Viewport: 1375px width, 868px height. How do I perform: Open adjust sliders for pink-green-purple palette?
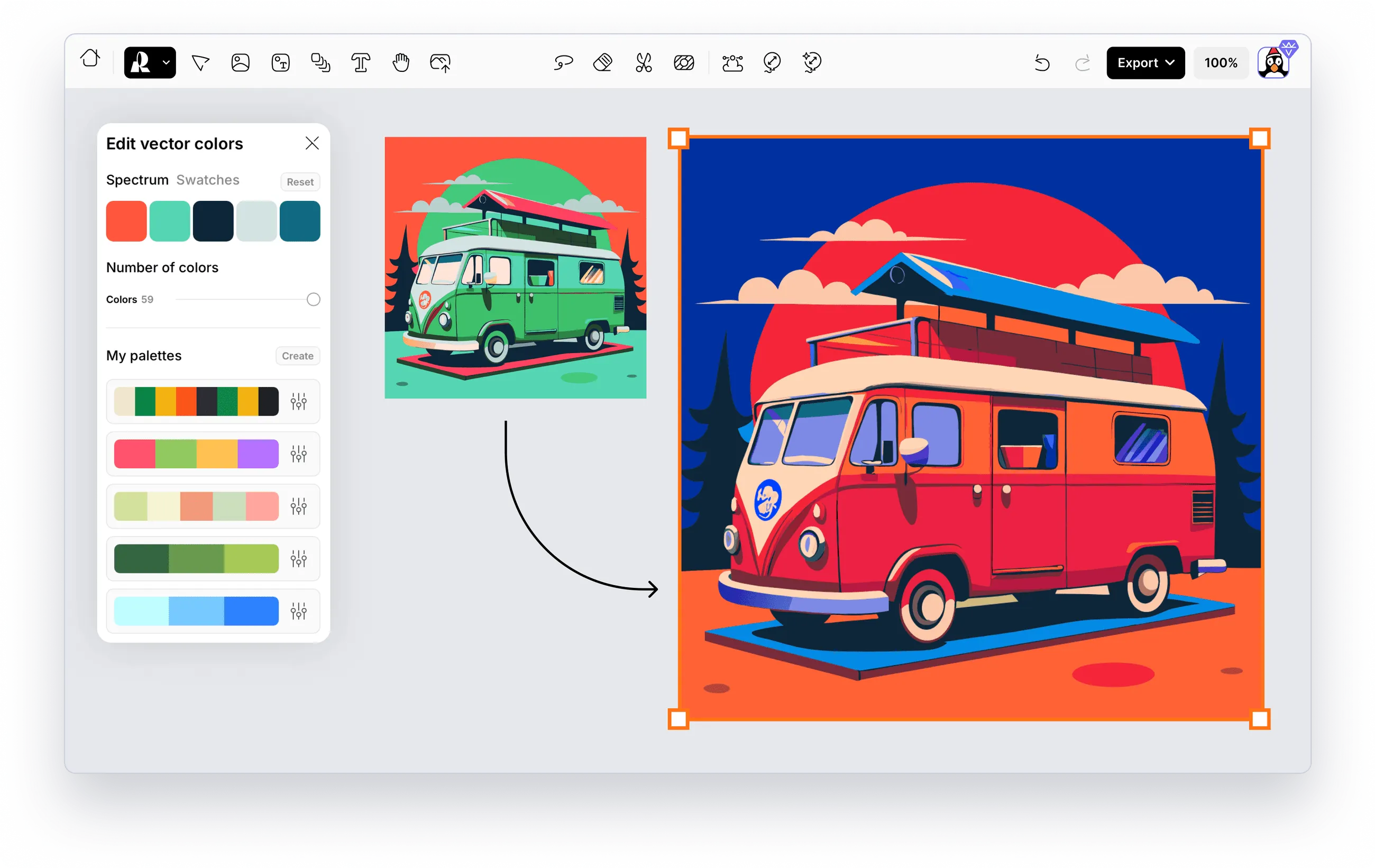tap(299, 454)
